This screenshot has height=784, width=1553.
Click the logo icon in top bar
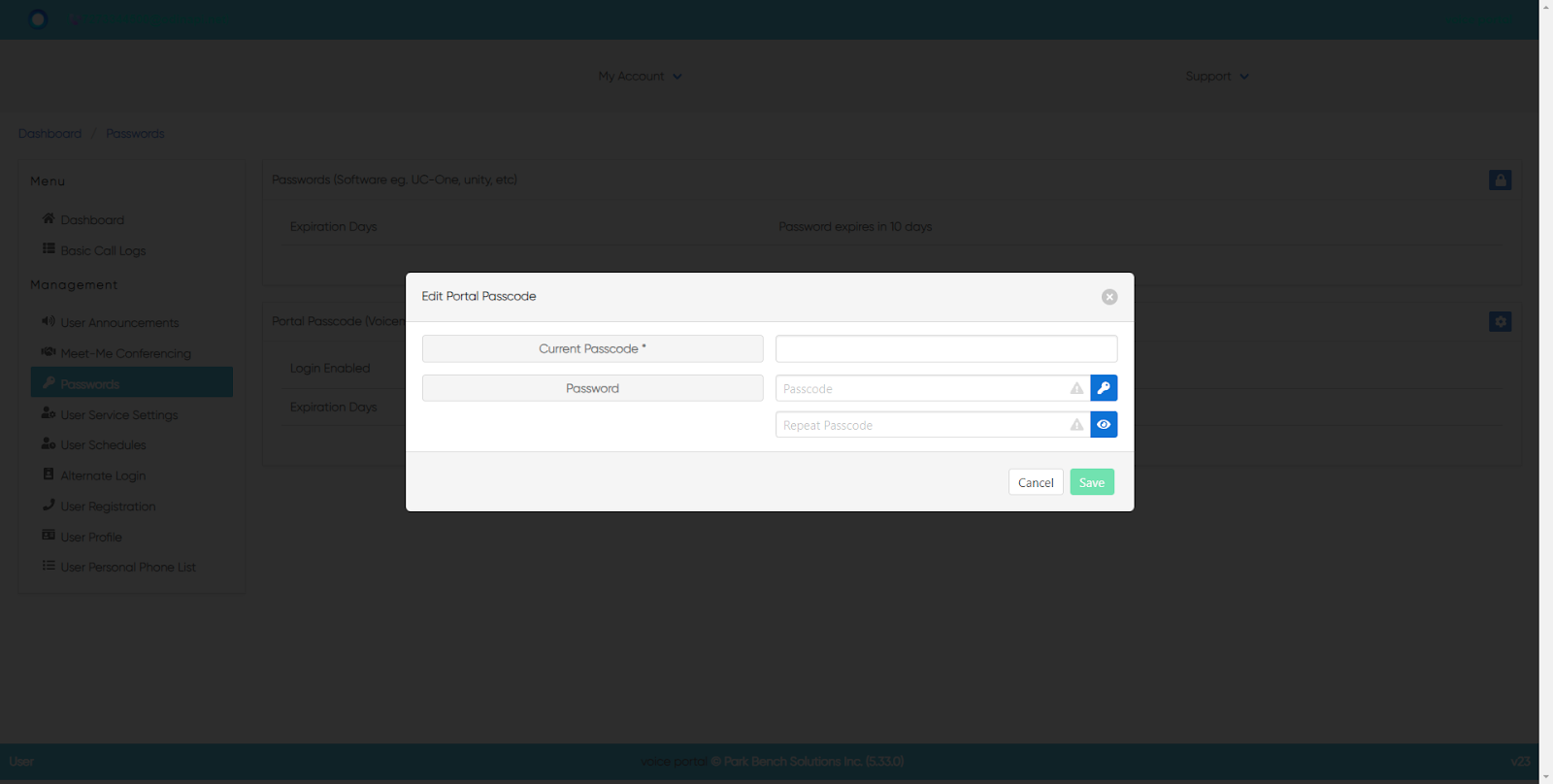(38, 19)
